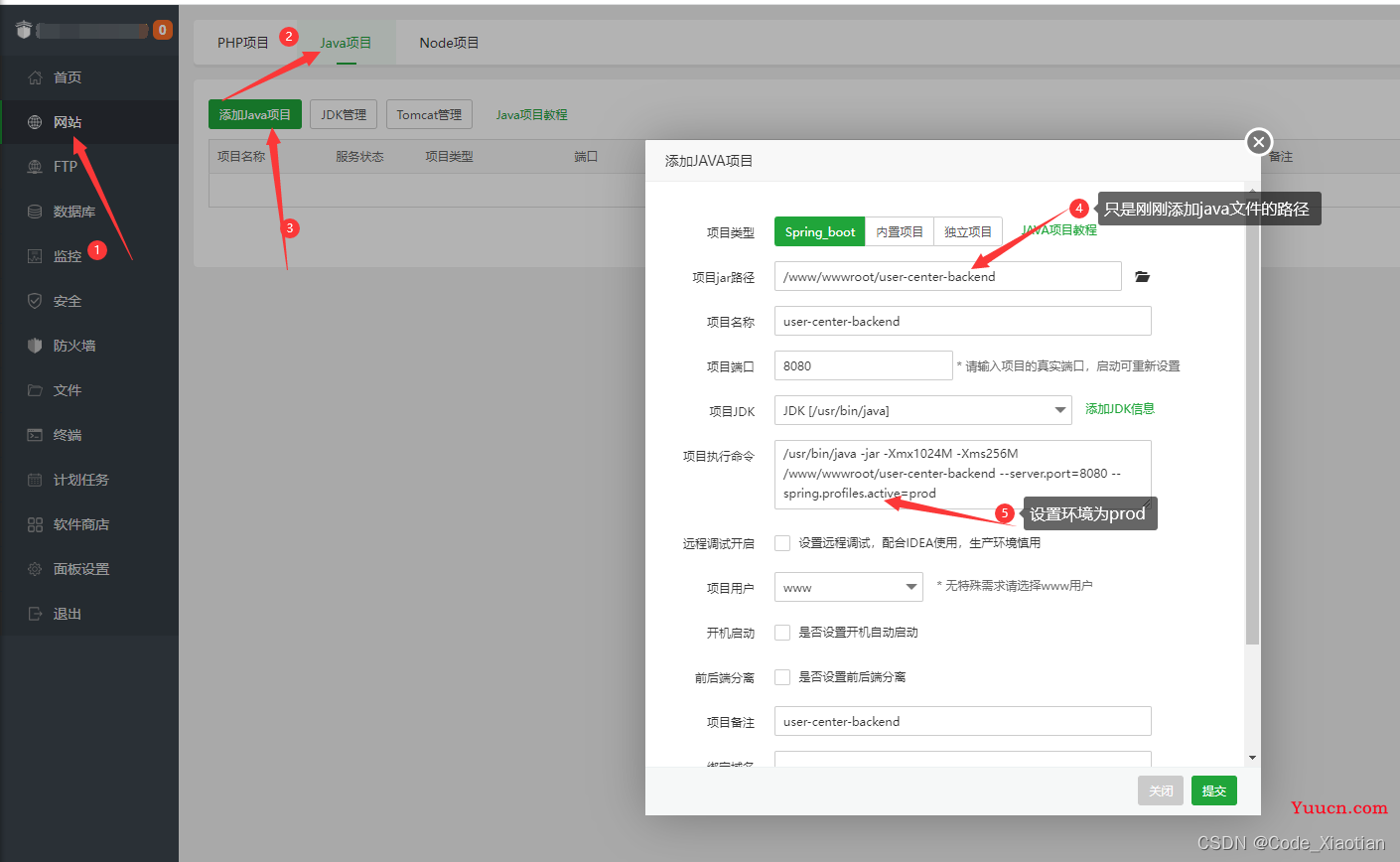Open 软件商店 in the sidebar
The width and height of the screenshot is (1400, 862).
[89, 524]
